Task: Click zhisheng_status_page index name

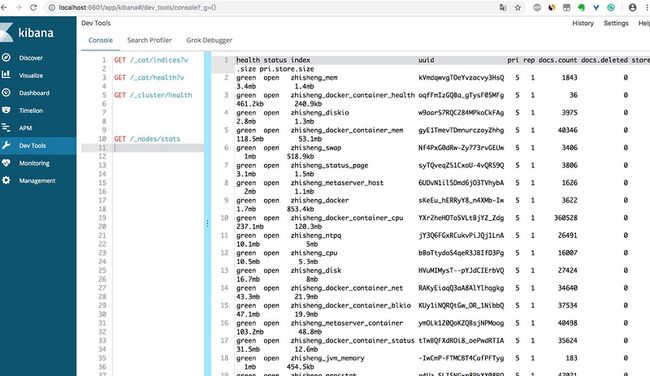Action: (329, 165)
